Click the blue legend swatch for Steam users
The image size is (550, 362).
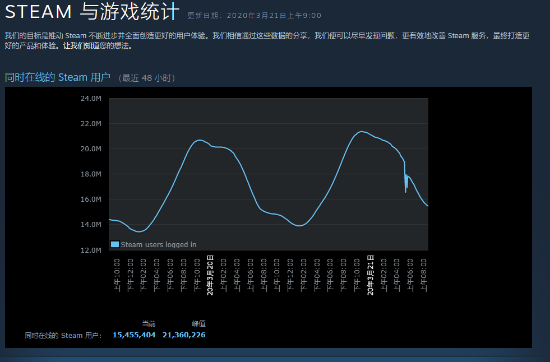115,244
